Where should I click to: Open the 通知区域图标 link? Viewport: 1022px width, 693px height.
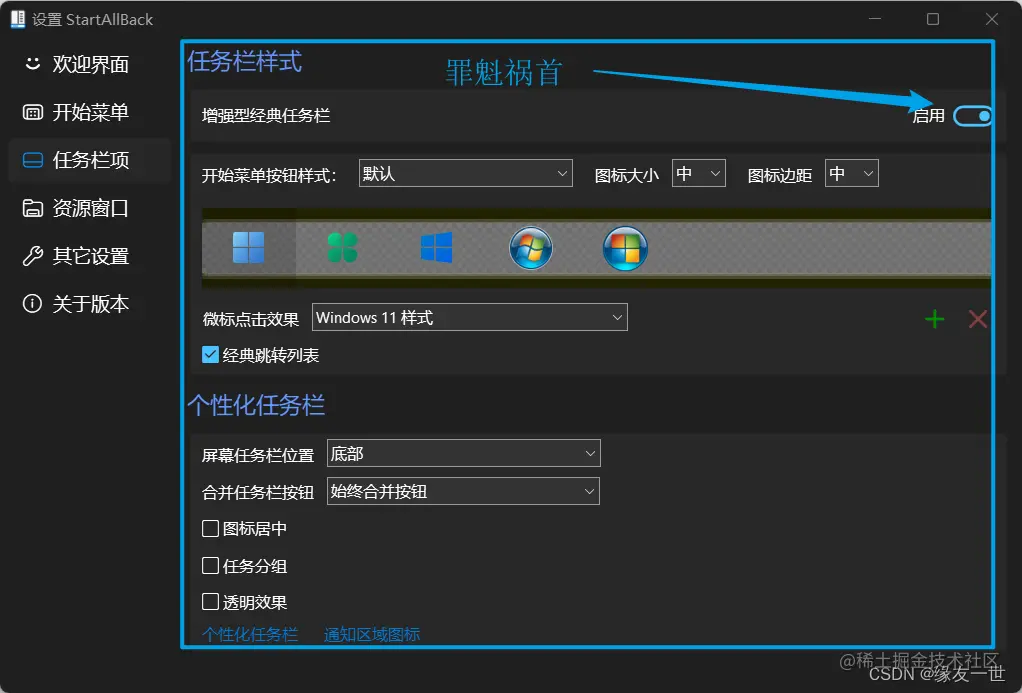pyautogui.click(x=371, y=634)
